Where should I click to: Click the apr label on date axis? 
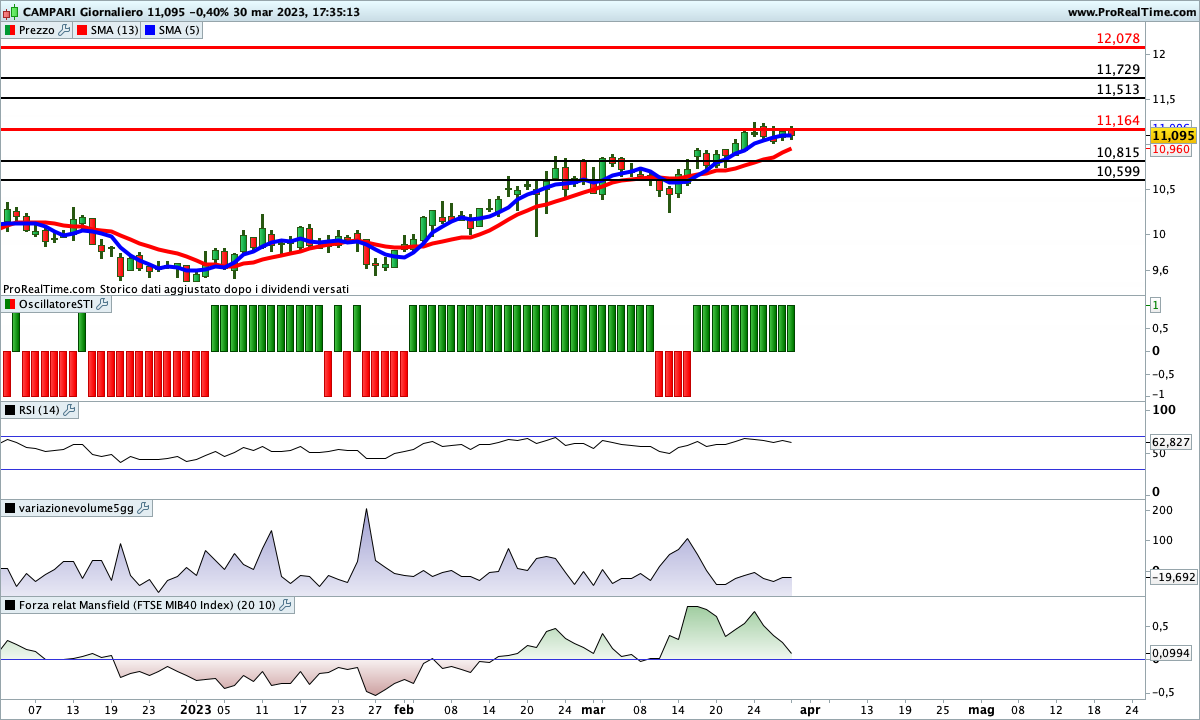pos(810,709)
